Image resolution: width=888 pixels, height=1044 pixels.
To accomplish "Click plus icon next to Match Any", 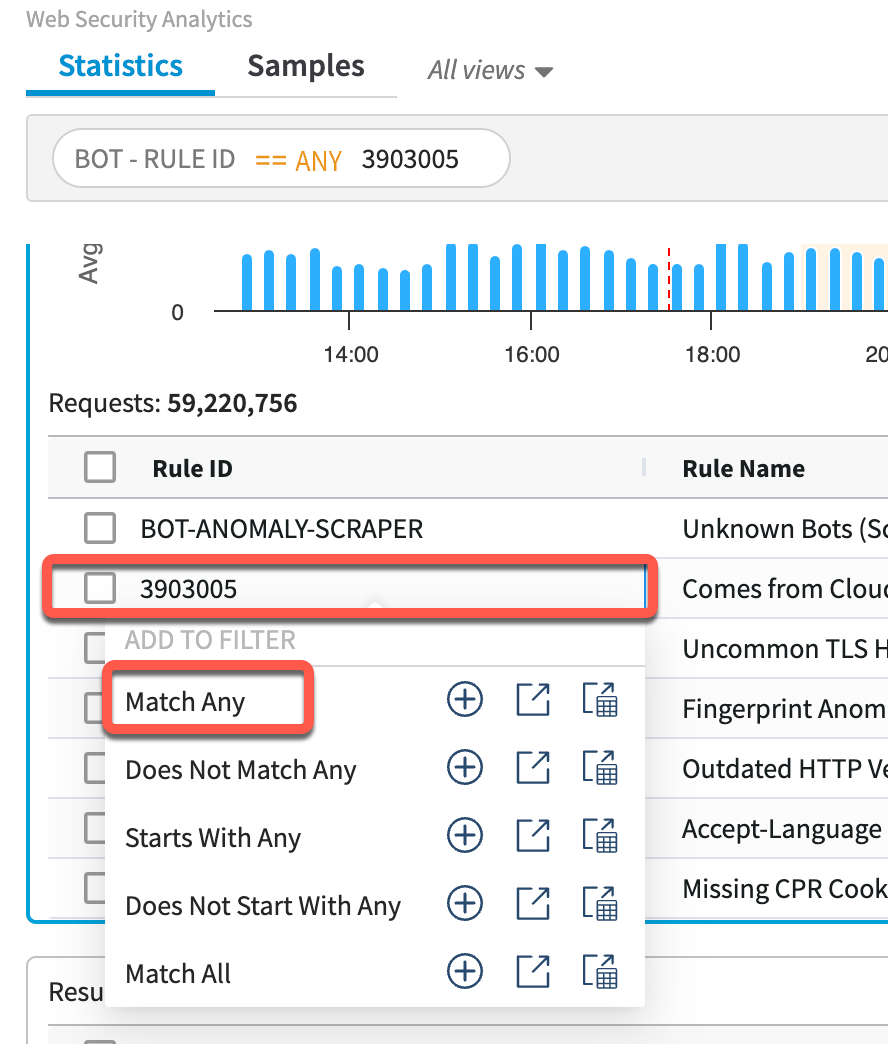I will click(464, 701).
